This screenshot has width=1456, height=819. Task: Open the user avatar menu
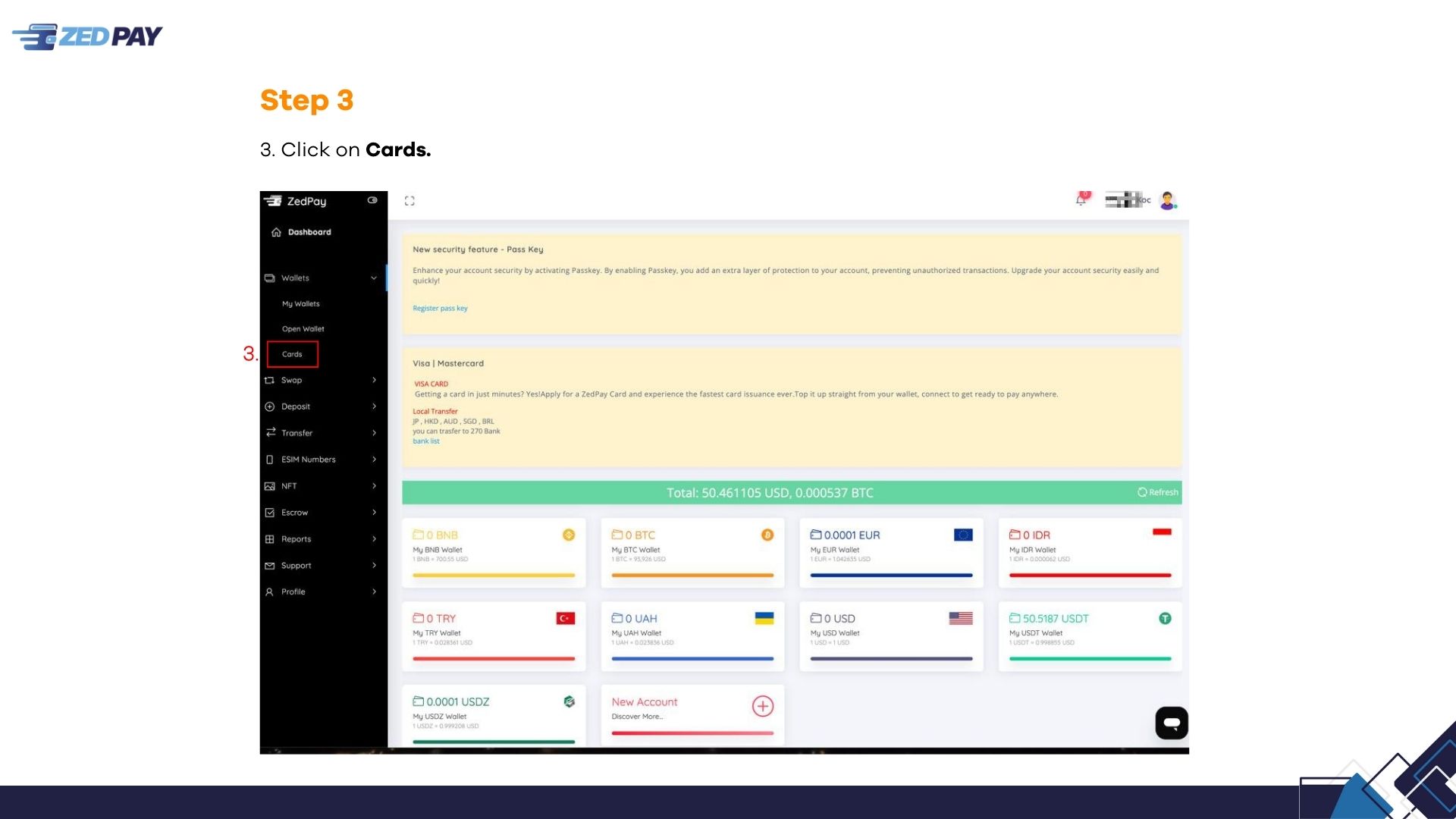pos(1168,200)
